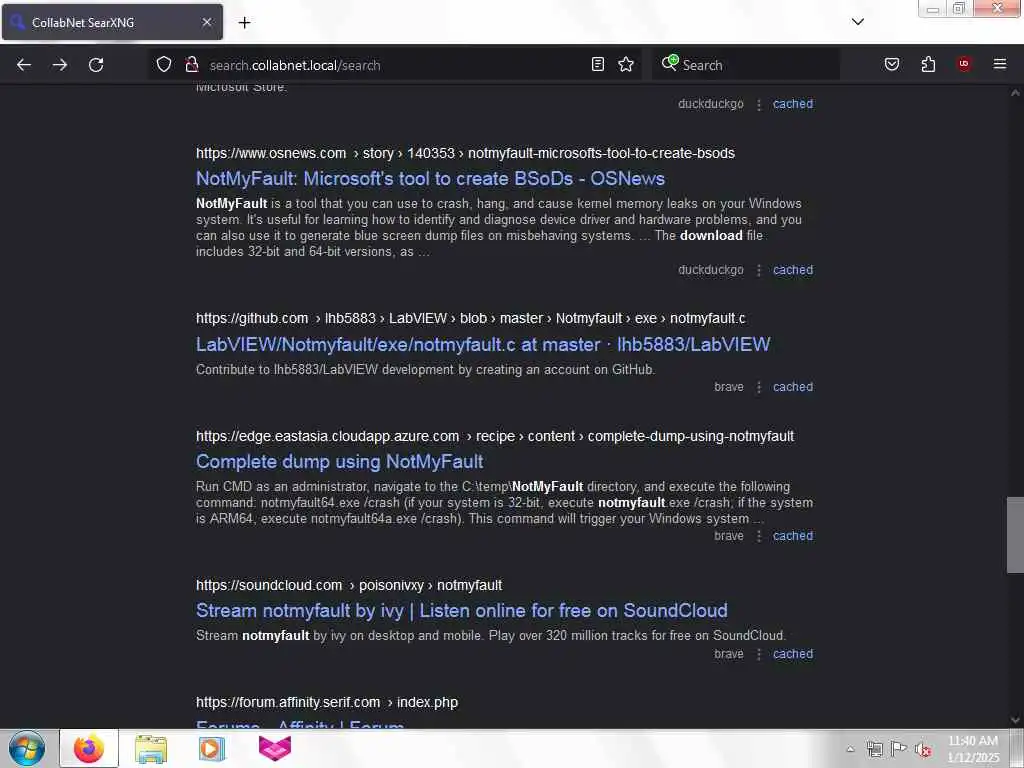View site security lock info
Image resolution: width=1024 pixels, height=768 pixels.
pos(191,65)
